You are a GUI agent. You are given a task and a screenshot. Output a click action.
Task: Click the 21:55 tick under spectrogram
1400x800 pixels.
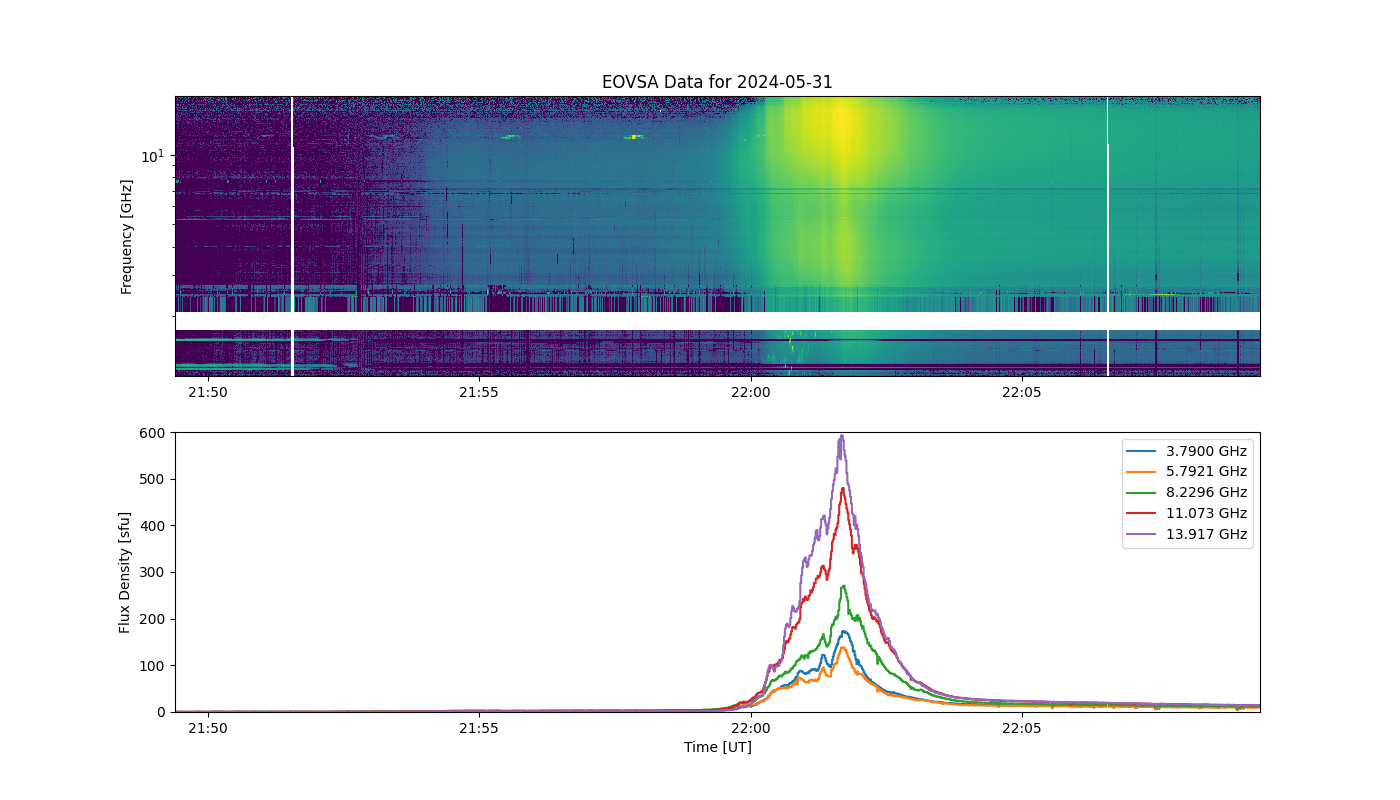click(x=479, y=392)
